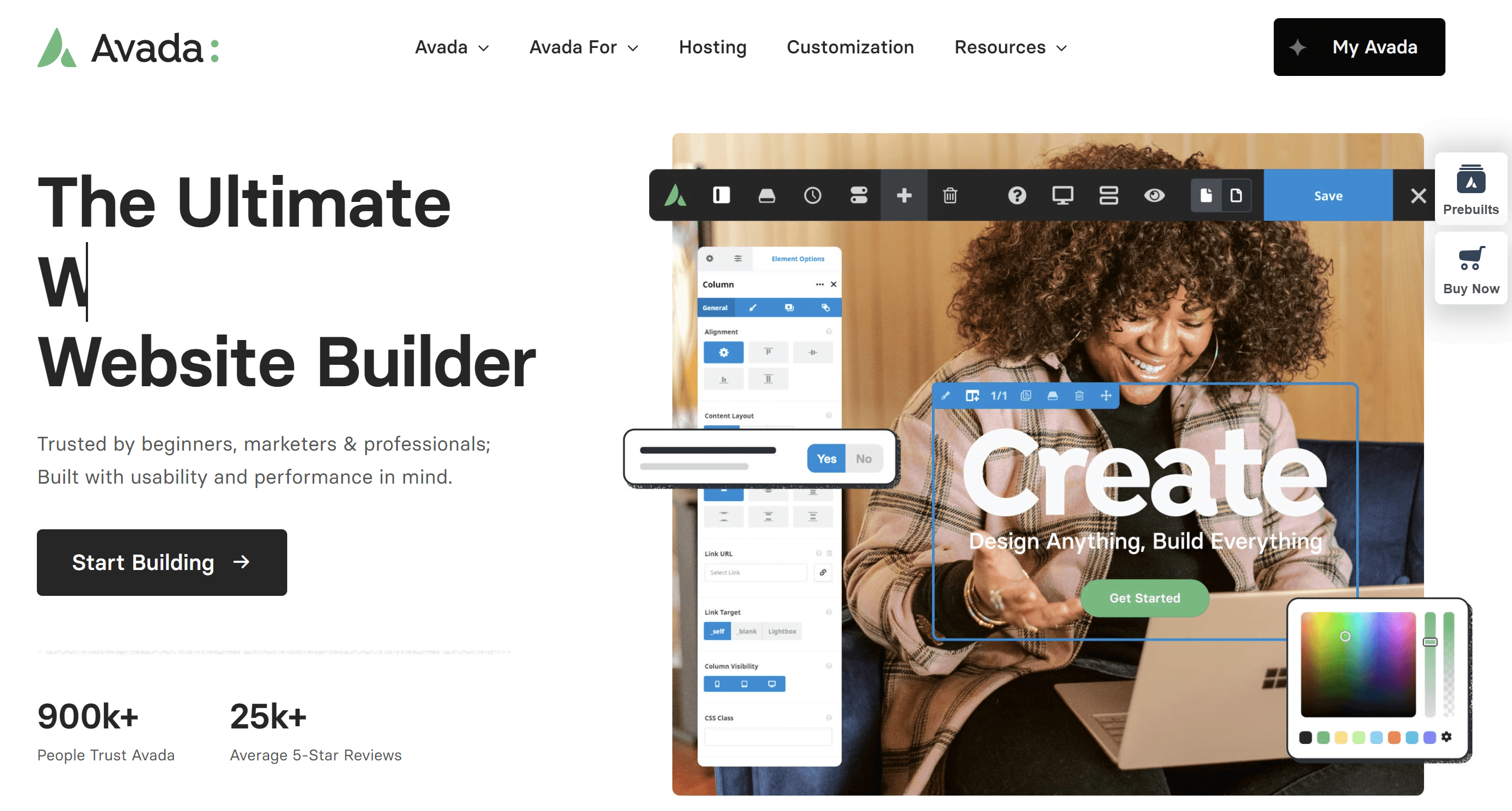Open the Customization menu item
This screenshot has height=811, width=1512.
pyautogui.click(x=850, y=47)
